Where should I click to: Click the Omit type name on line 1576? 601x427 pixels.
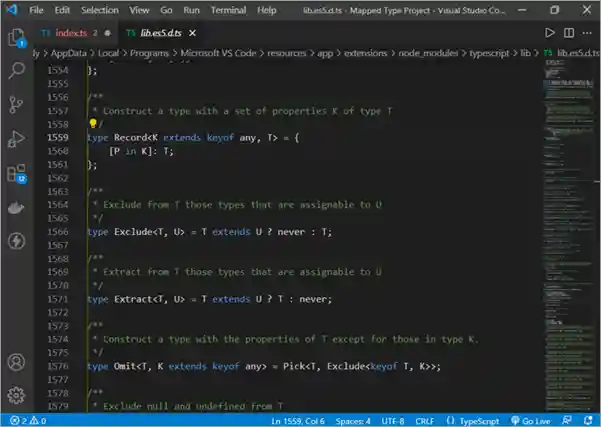tap(125, 366)
